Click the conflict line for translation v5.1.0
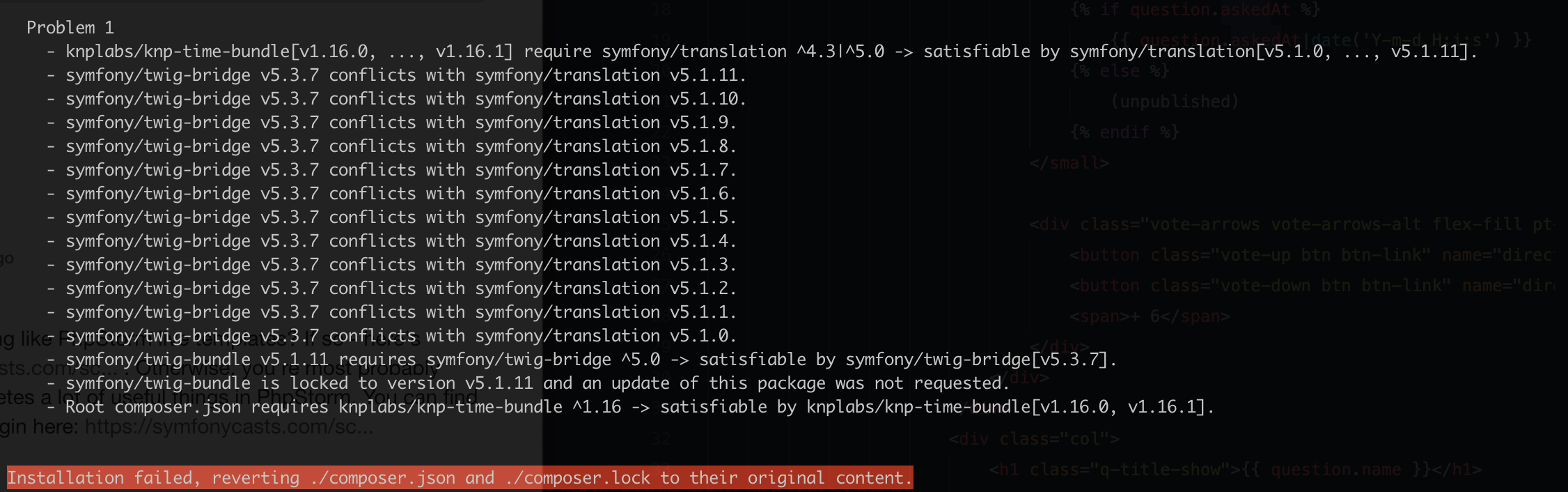Image resolution: width=1568 pixels, height=492 pixels. (400, 336)
